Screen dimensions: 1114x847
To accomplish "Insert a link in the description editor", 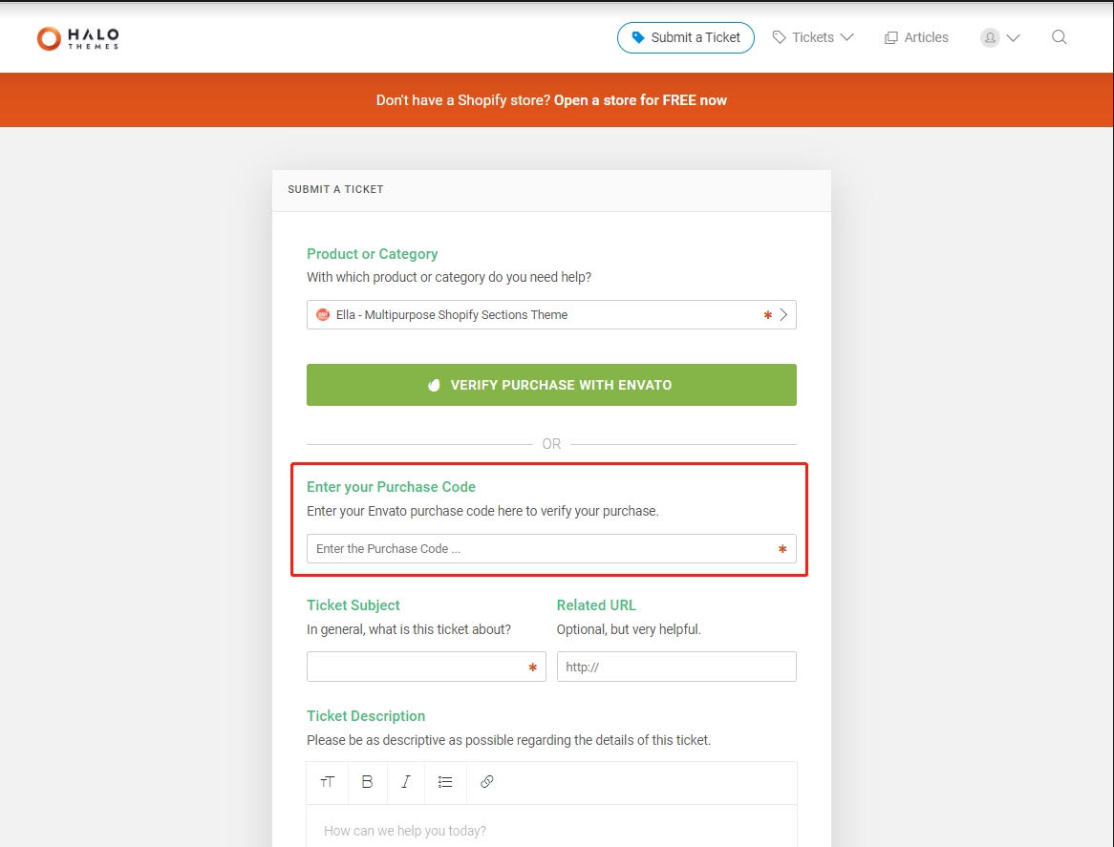I will 487,782.
